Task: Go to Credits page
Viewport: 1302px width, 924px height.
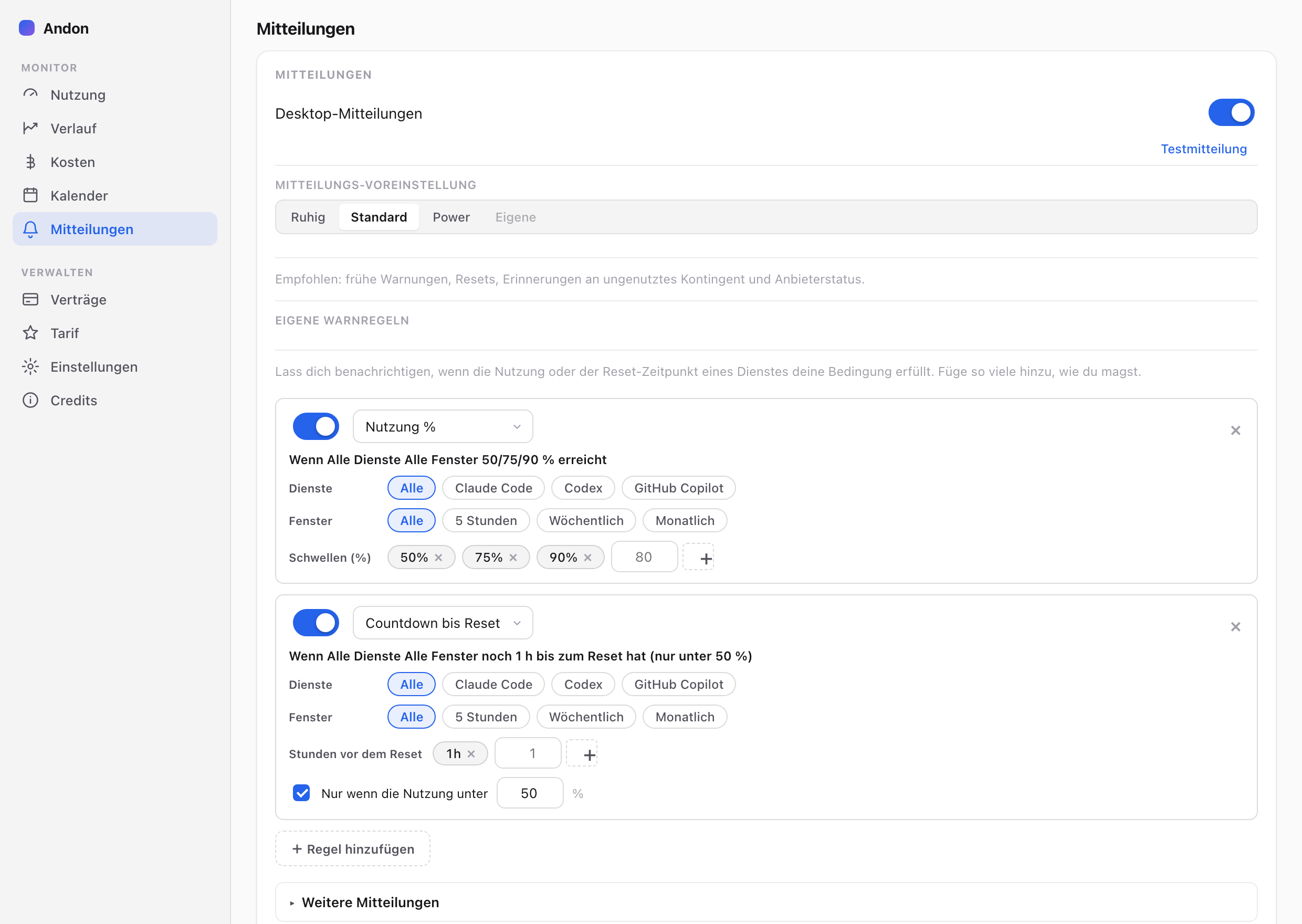Action: pos(115,400)
